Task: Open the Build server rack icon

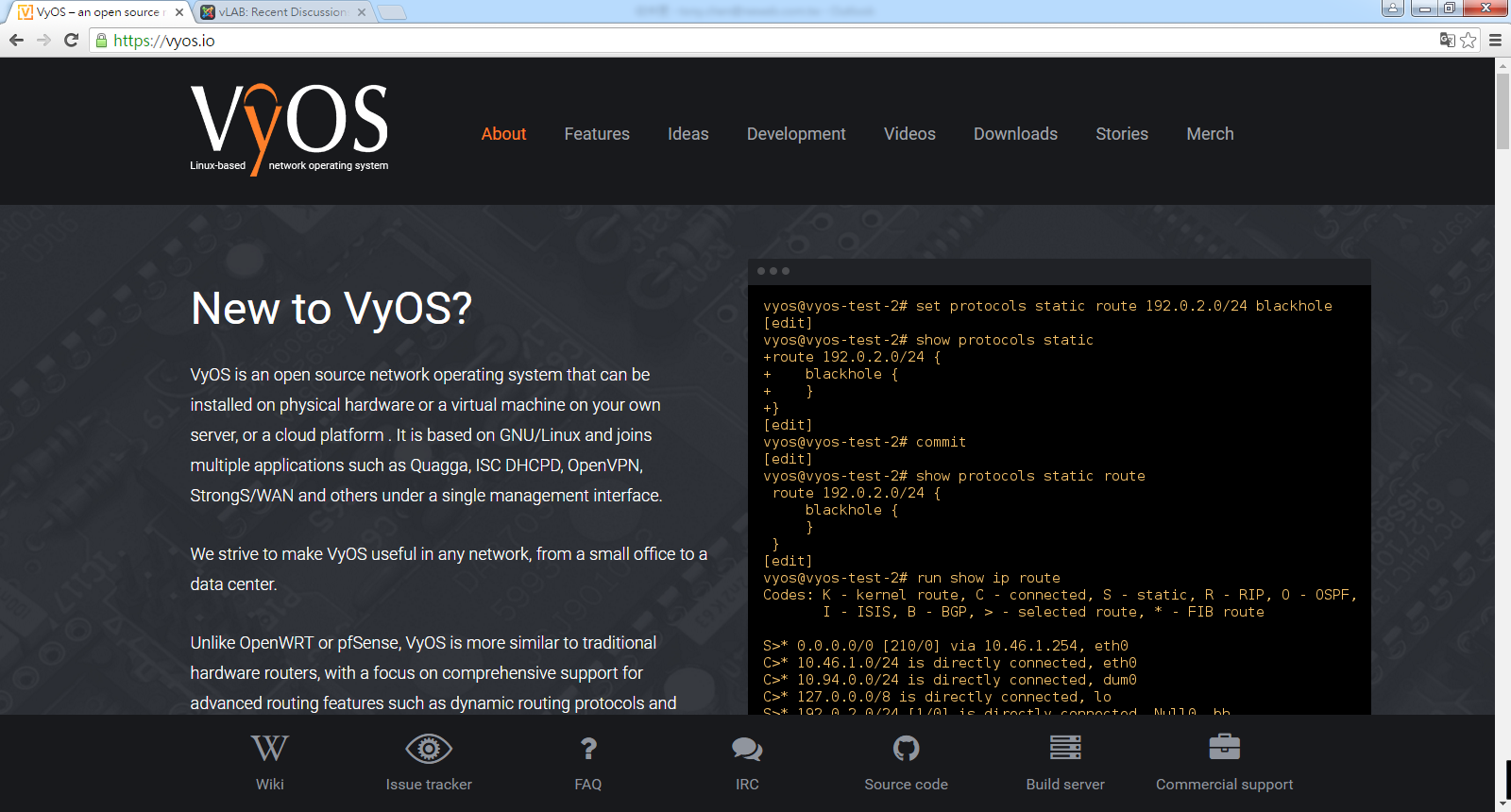Action: (1065, 749)
